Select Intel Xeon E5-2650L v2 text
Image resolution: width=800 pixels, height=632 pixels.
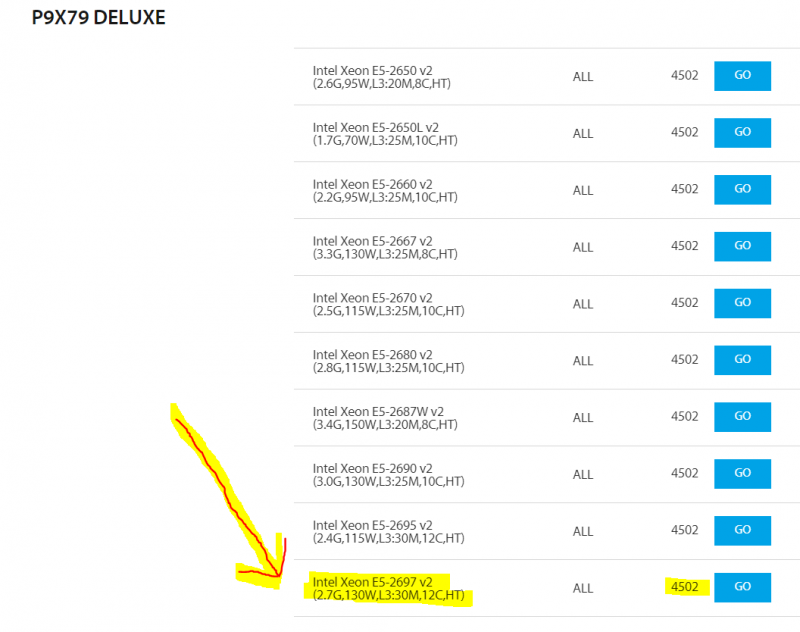(x=376, y=127)
